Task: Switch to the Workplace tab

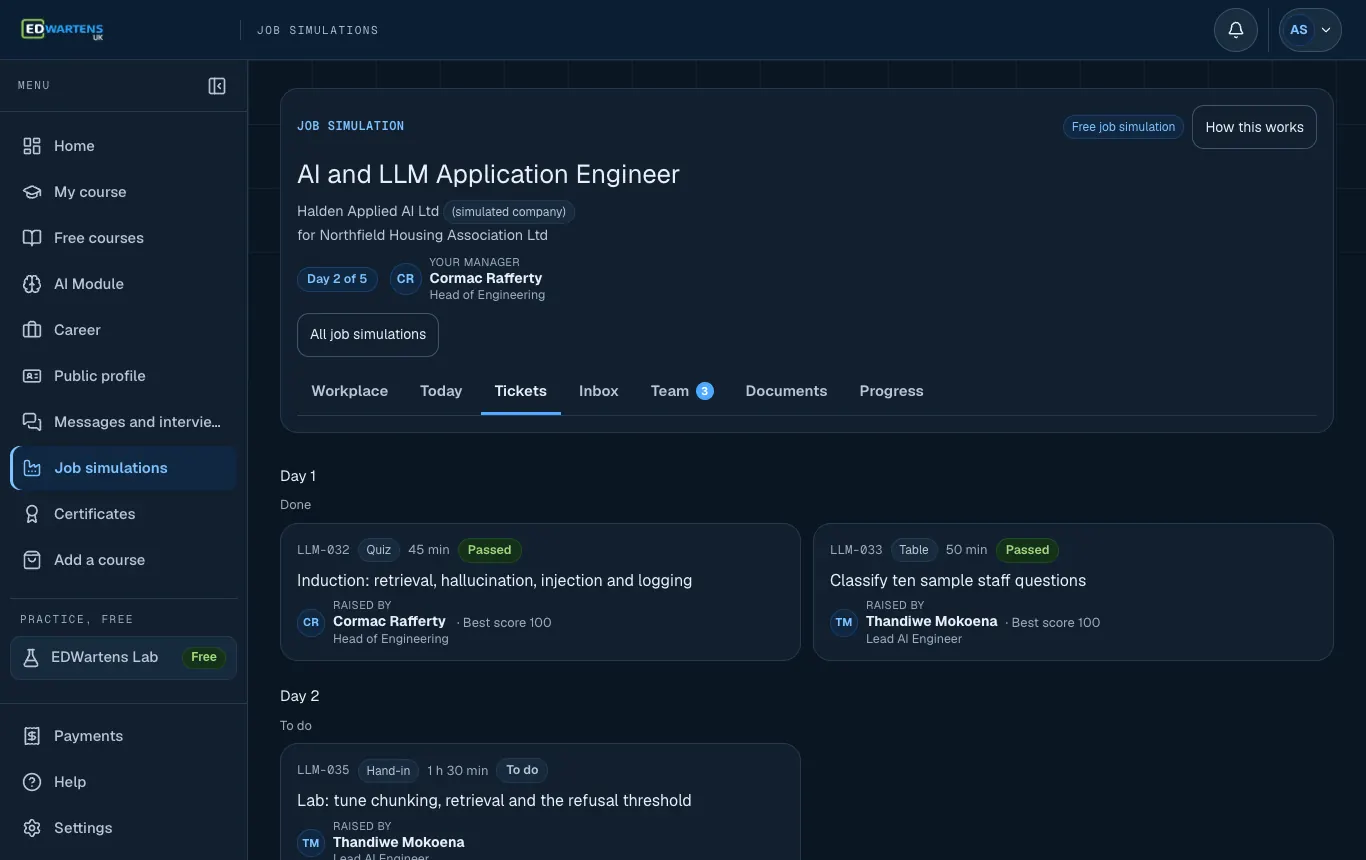Action: (350, 391)
